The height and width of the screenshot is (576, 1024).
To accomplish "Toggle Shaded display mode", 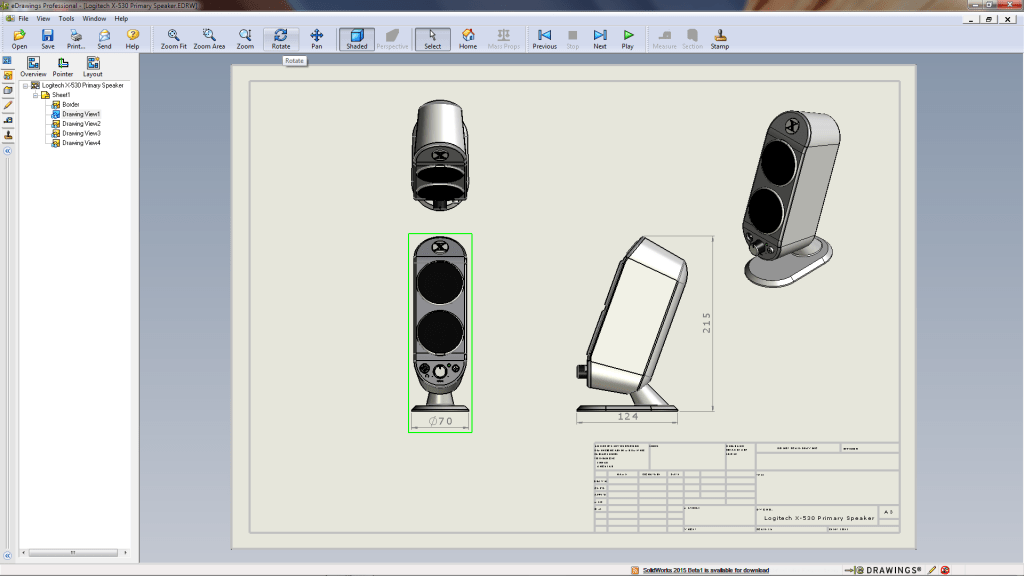I will 357,39.
